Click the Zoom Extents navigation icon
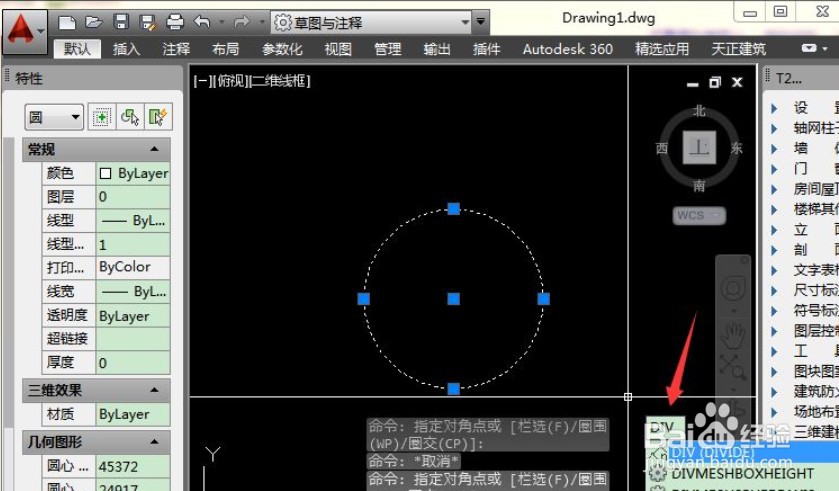 733,366
